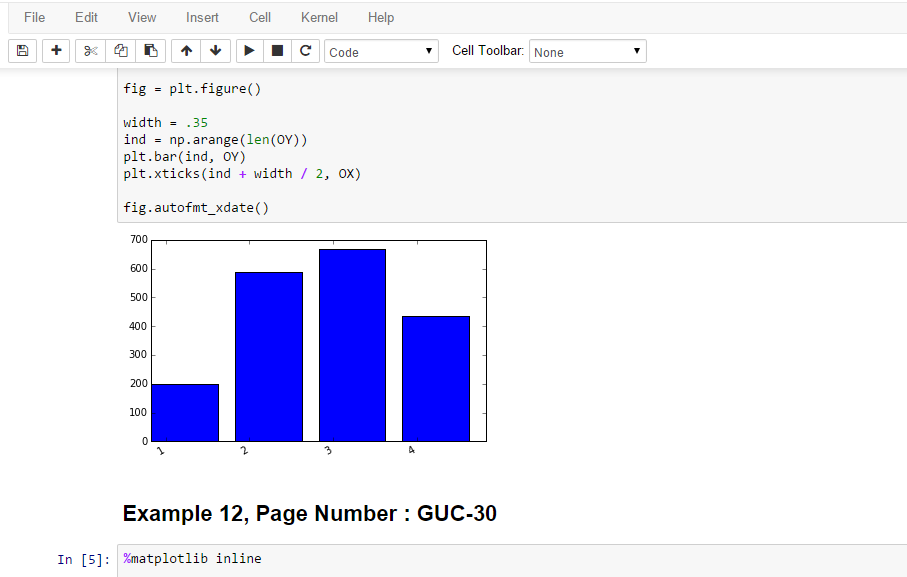The image size is (907, 577).
Task: Click the save notebook icon
Action: (23, 51)
